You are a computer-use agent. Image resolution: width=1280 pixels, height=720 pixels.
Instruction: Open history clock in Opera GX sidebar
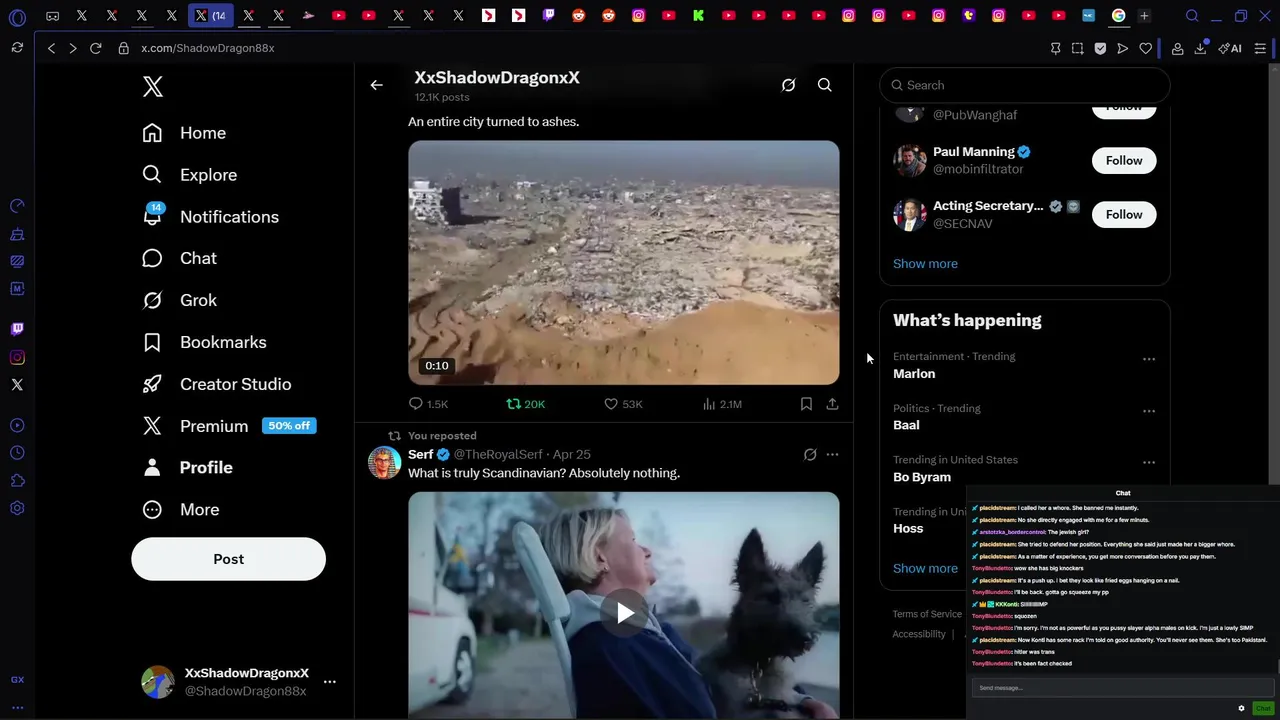(17, 453)
